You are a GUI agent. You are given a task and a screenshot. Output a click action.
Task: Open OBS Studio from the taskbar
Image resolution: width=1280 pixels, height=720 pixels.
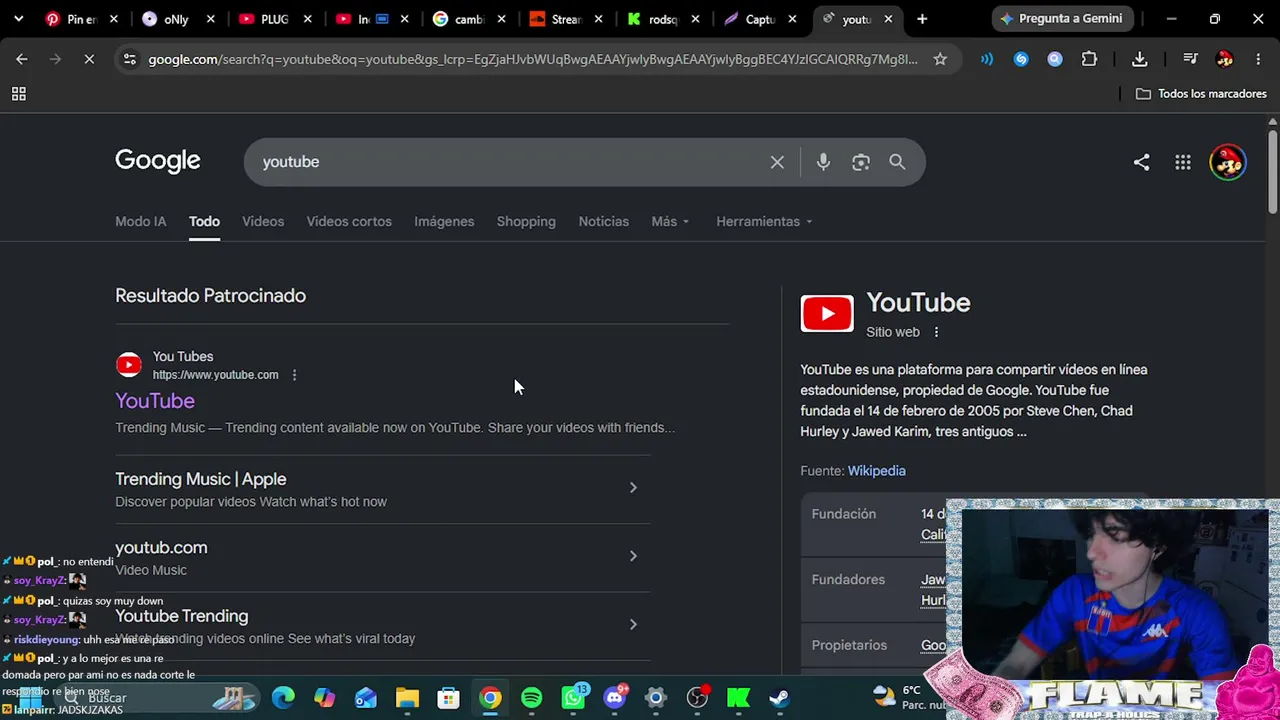click(697, 697)
